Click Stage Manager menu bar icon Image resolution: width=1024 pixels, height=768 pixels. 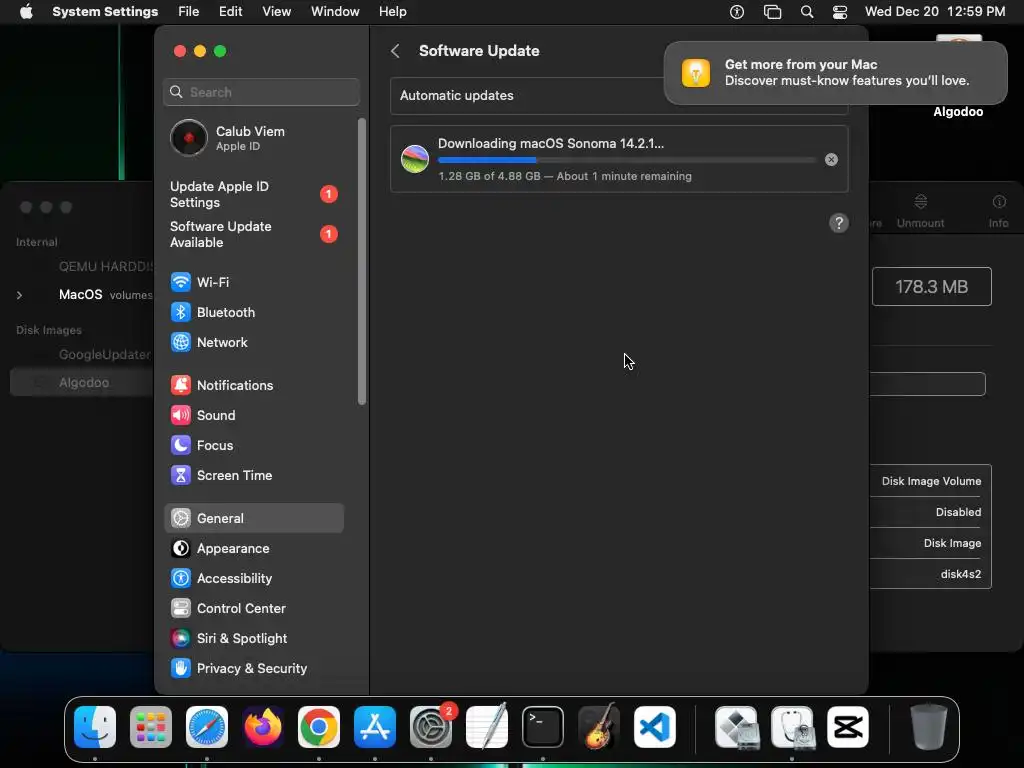773,12
